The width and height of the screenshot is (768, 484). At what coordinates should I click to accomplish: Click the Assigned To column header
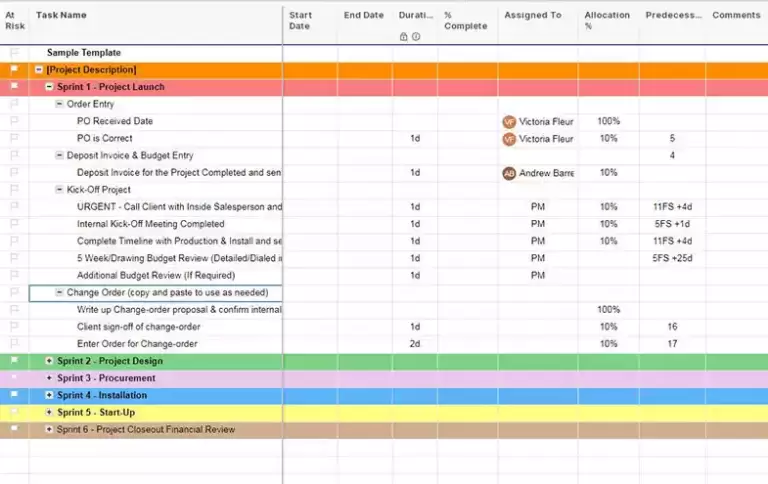532,16
